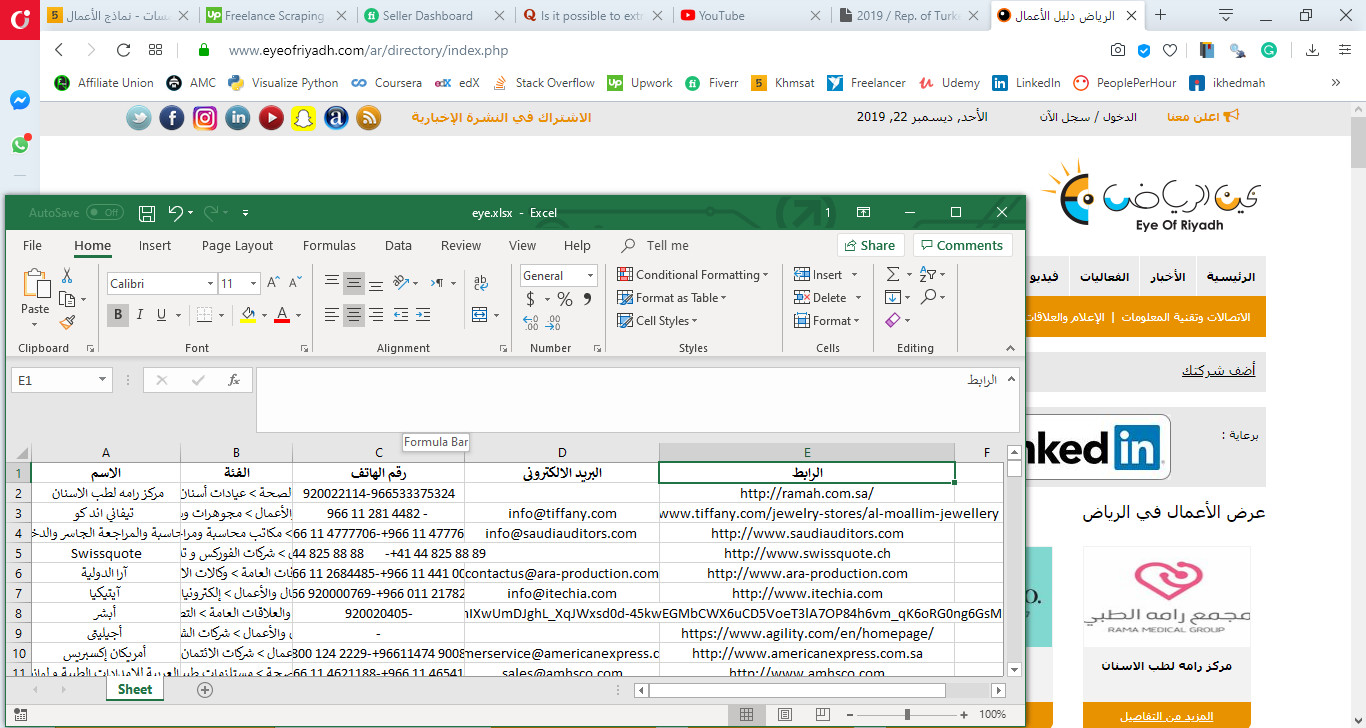Open the File menu in Excel
The width and height of the screenshot is (1366, 728).
(x=32, y=245)
